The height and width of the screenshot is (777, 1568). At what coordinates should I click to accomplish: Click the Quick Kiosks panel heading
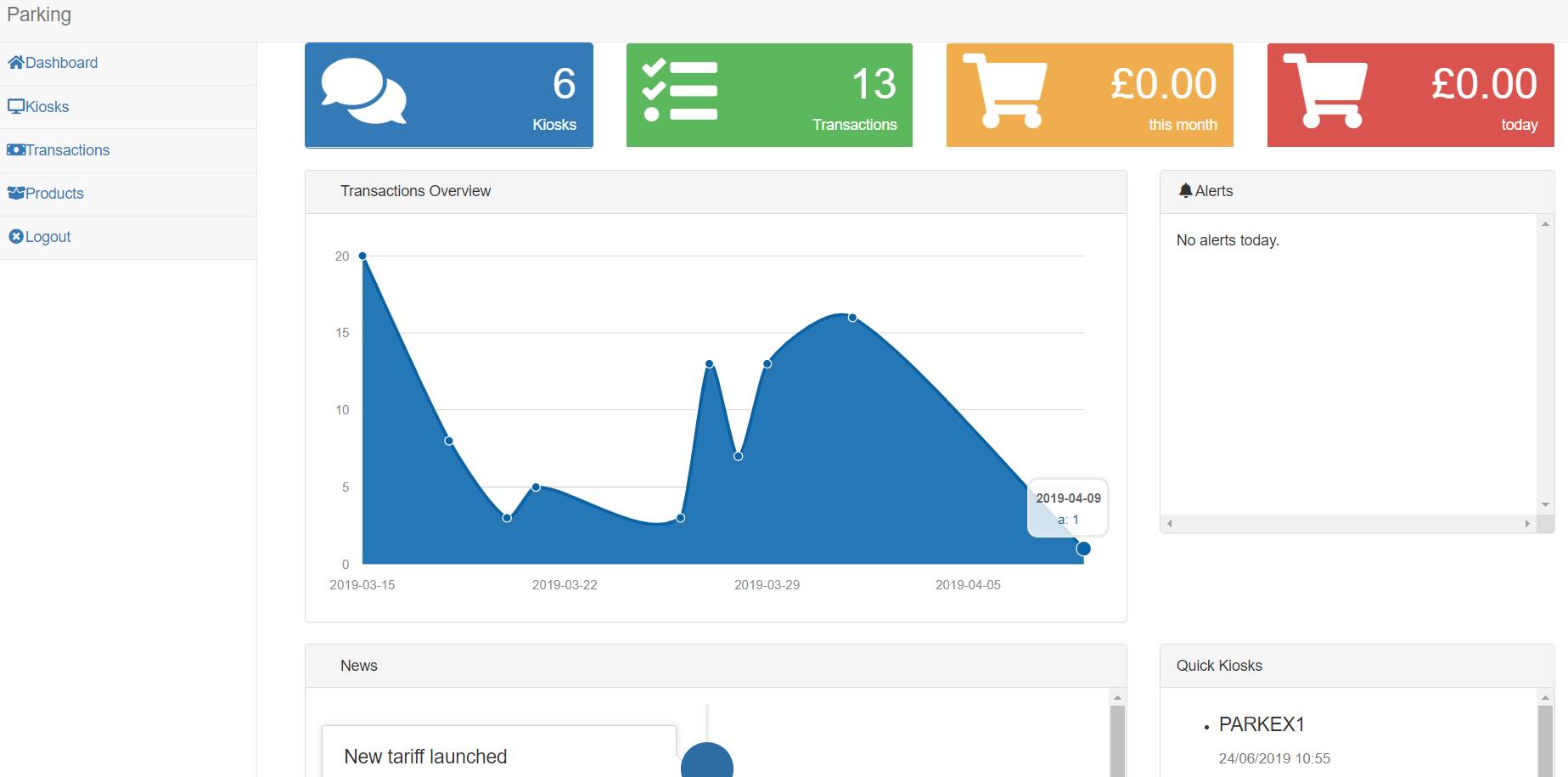[1219, 666]
